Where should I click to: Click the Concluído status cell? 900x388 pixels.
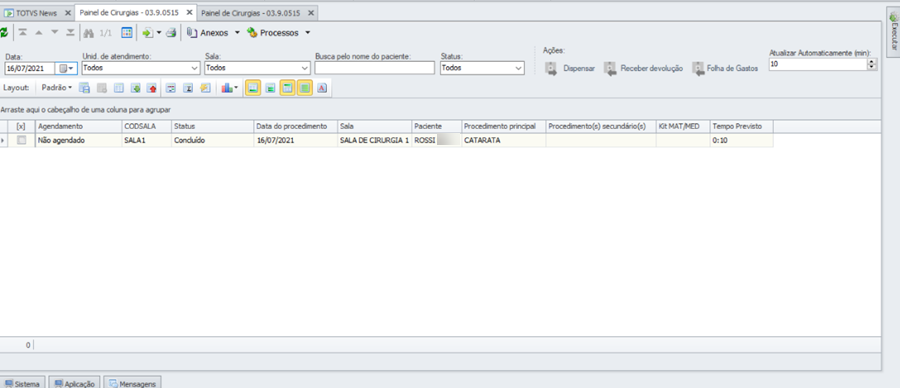pos(212,140)
